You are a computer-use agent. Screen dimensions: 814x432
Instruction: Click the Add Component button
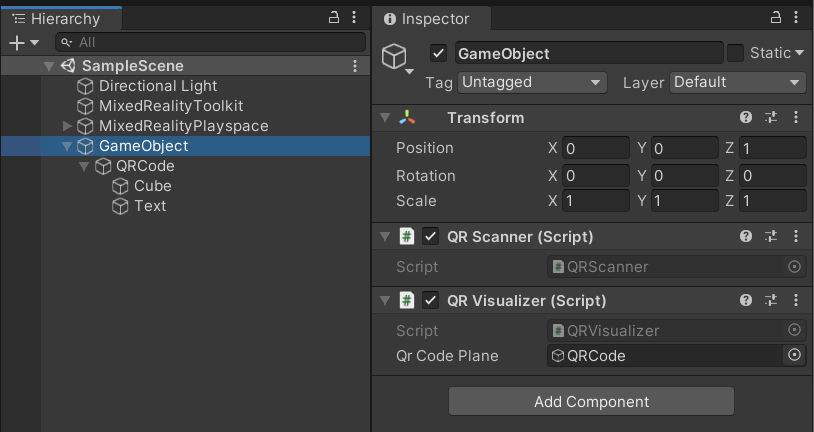591,401
